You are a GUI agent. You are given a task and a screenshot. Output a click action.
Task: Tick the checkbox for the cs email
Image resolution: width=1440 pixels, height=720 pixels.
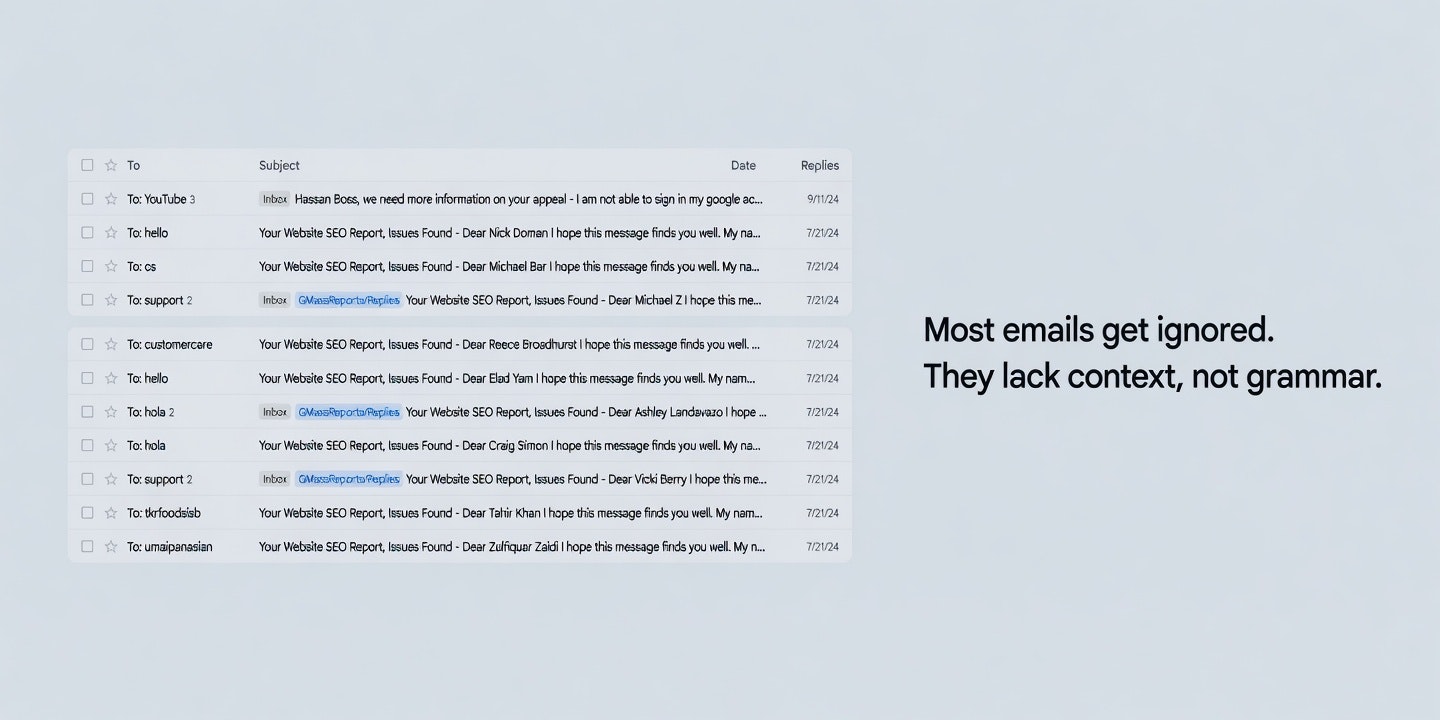pos(87,267)
